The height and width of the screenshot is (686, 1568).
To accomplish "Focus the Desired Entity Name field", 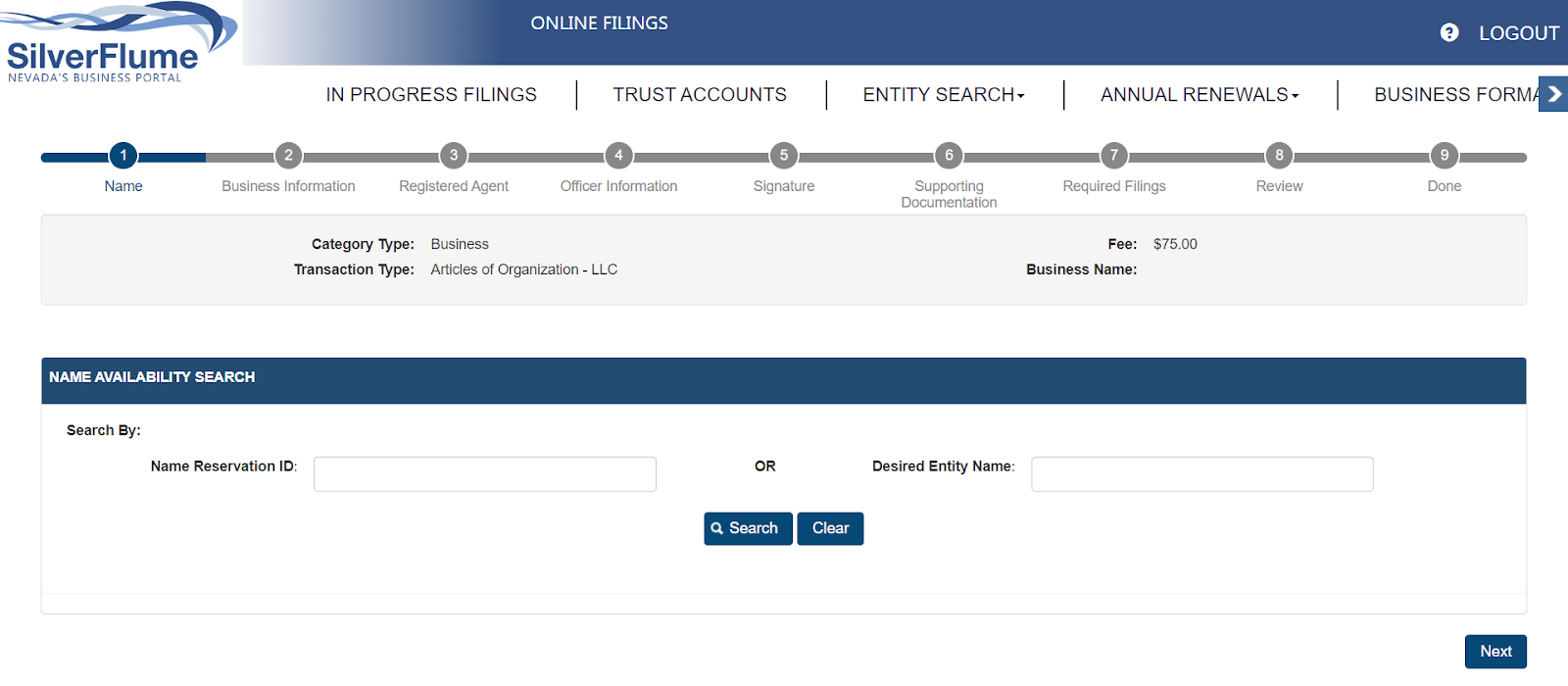I will [x=1201, y=474].
